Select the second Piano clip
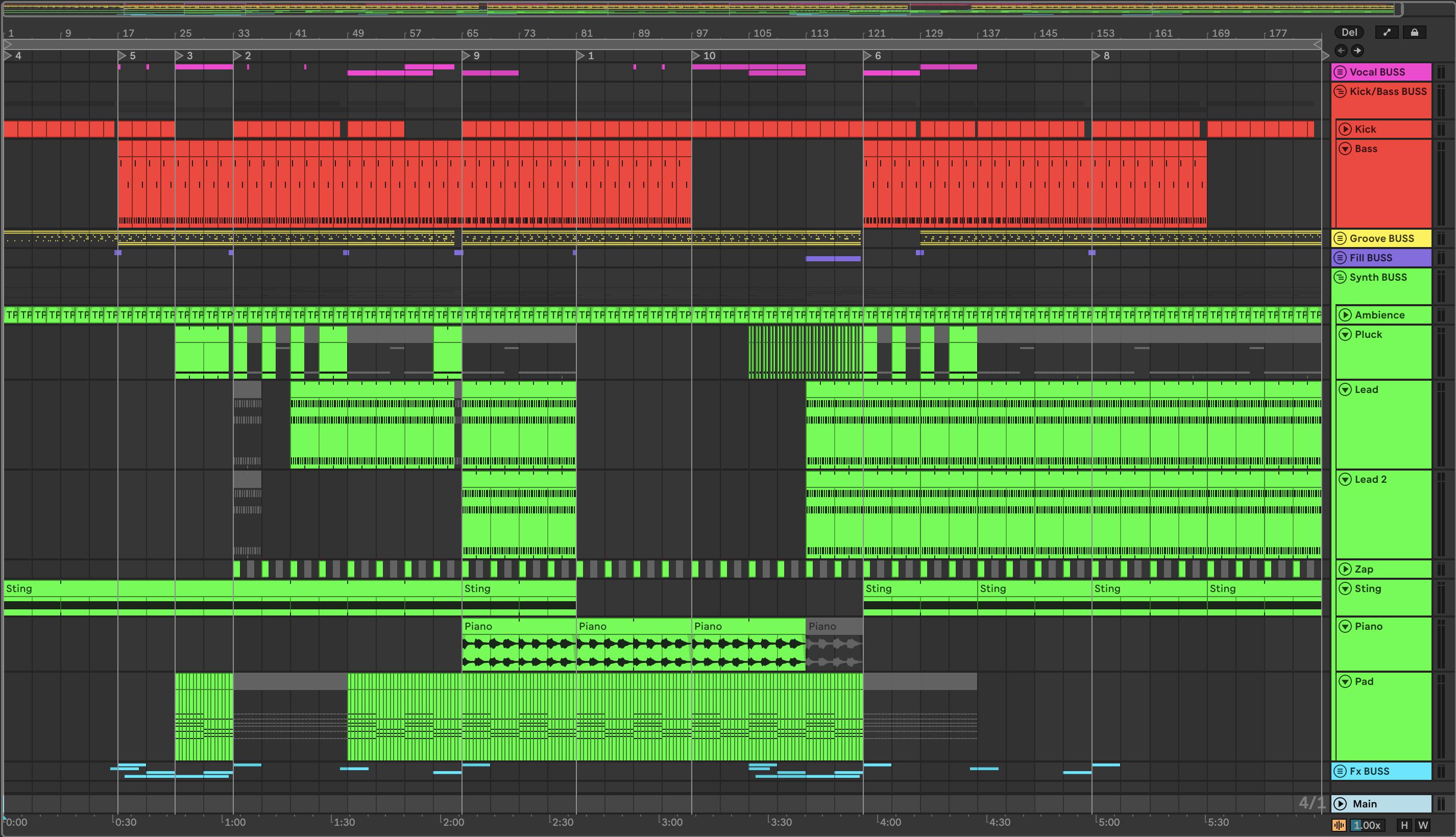The height and width of the screenshot is (837, 1456). 633,645
